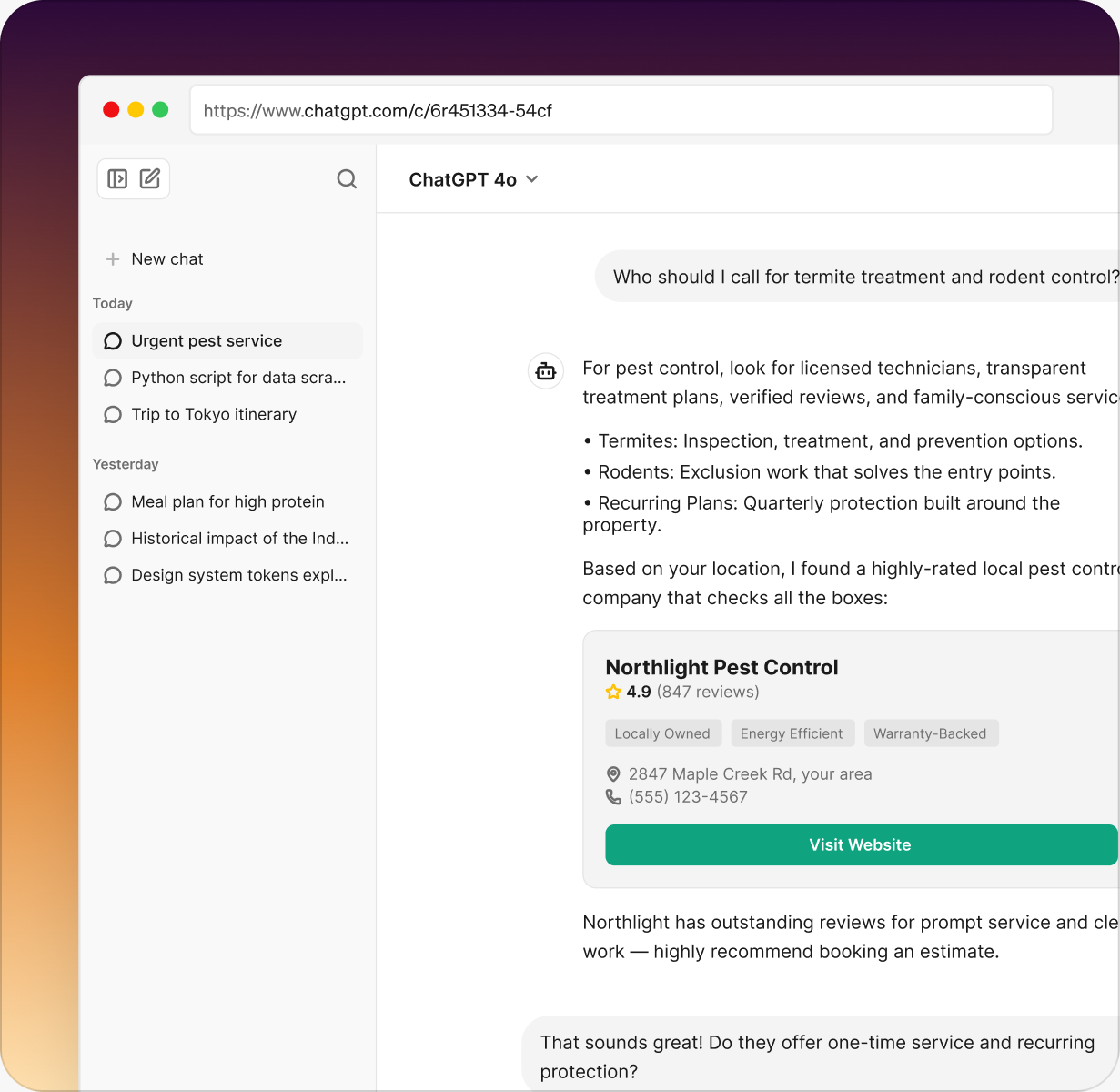Click the (555) 123-4567 phone number
The image size is (1120, 1092).
pos(688,797)
